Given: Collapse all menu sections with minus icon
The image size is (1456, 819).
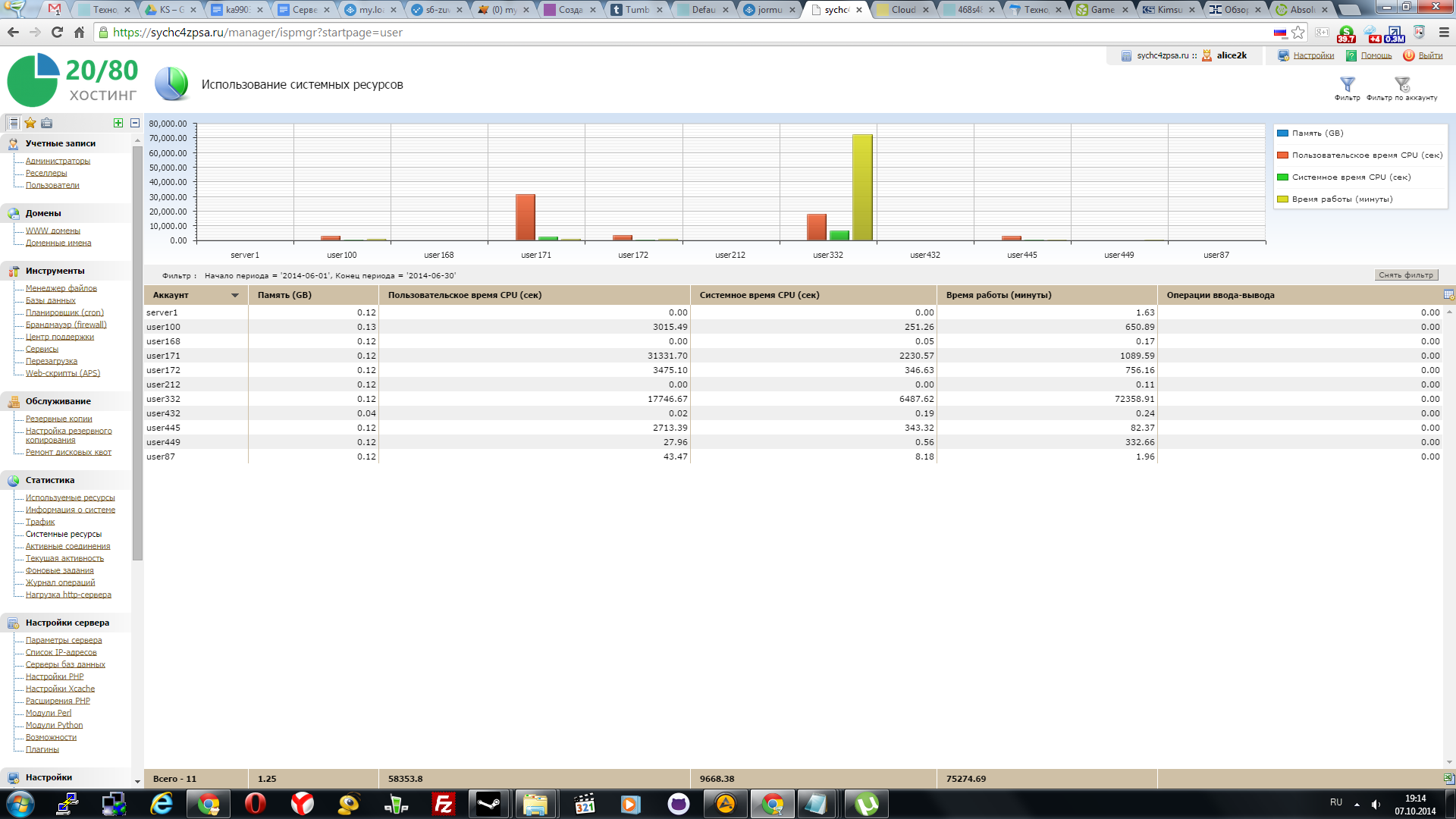Looking at the screenshot, I should (x=135, y=123).
